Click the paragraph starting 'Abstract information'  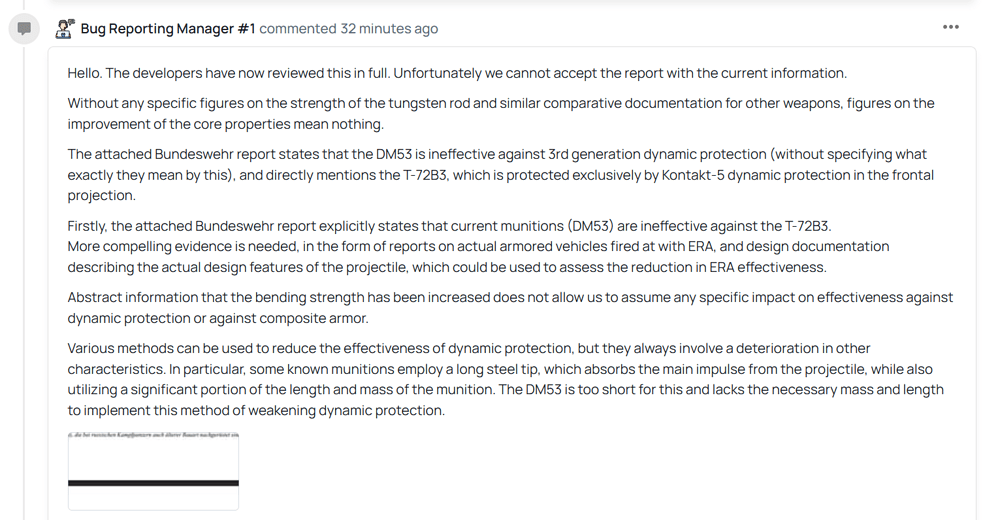(x=510, y=308)
